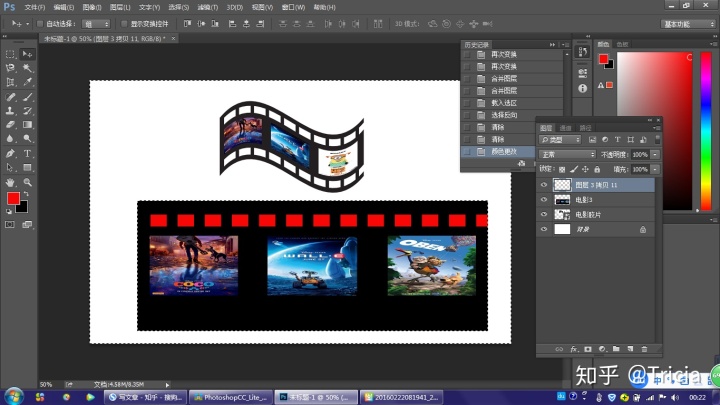This screenshot has height=405, width=720.
Task: Open the 图像(I) menu
Action: pos(91,7)
